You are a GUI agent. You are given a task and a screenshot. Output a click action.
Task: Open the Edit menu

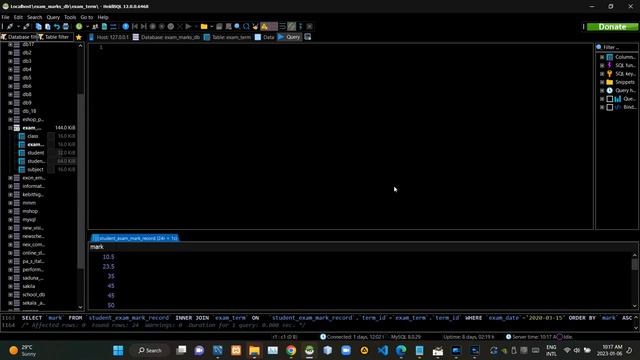tap(18, 17)
